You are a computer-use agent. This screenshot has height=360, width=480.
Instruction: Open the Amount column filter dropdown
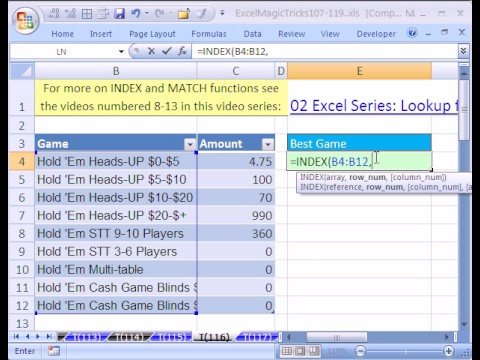[268, 144]
